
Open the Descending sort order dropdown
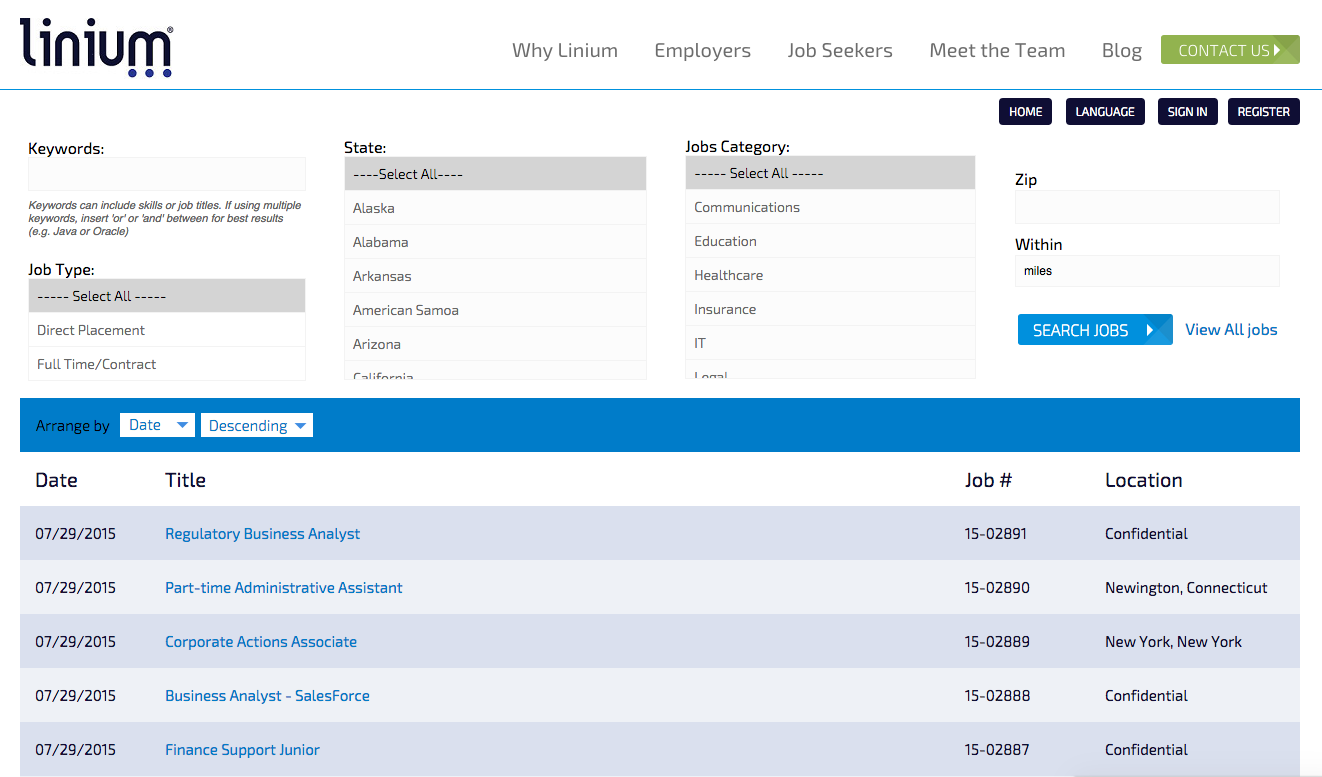[256, 424]
